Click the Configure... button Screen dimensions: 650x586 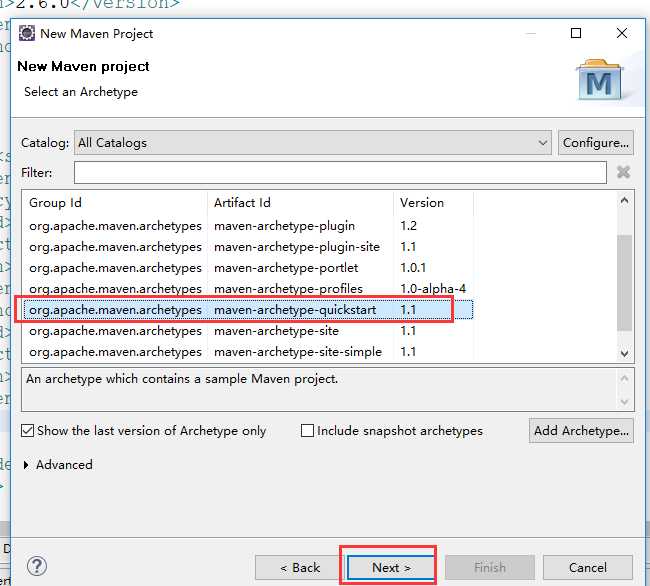click(596, 143)
